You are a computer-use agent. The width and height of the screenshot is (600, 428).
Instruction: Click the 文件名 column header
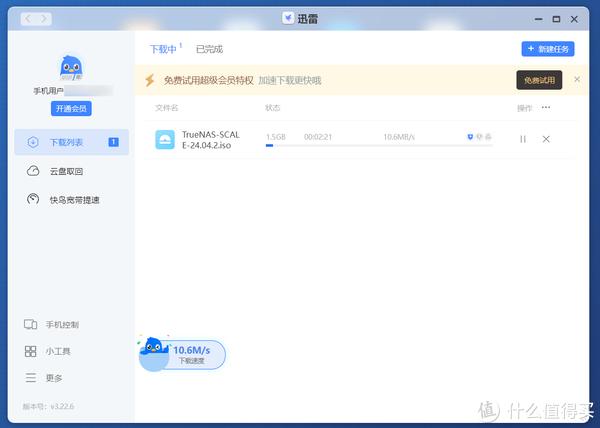[x=166, y=108]
